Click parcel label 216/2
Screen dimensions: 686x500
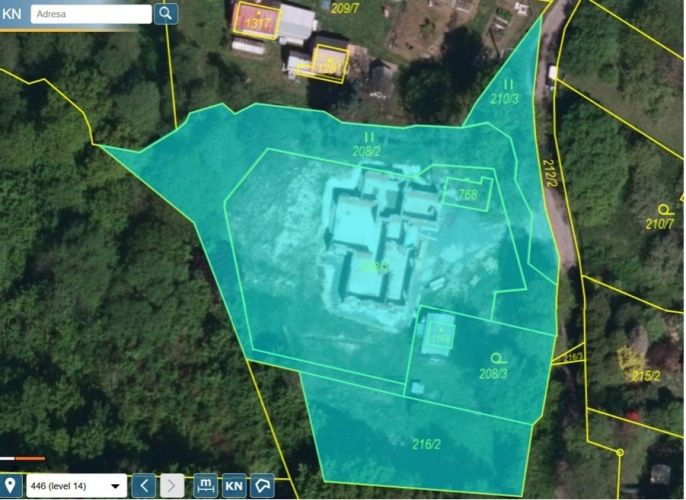point(427,444)
